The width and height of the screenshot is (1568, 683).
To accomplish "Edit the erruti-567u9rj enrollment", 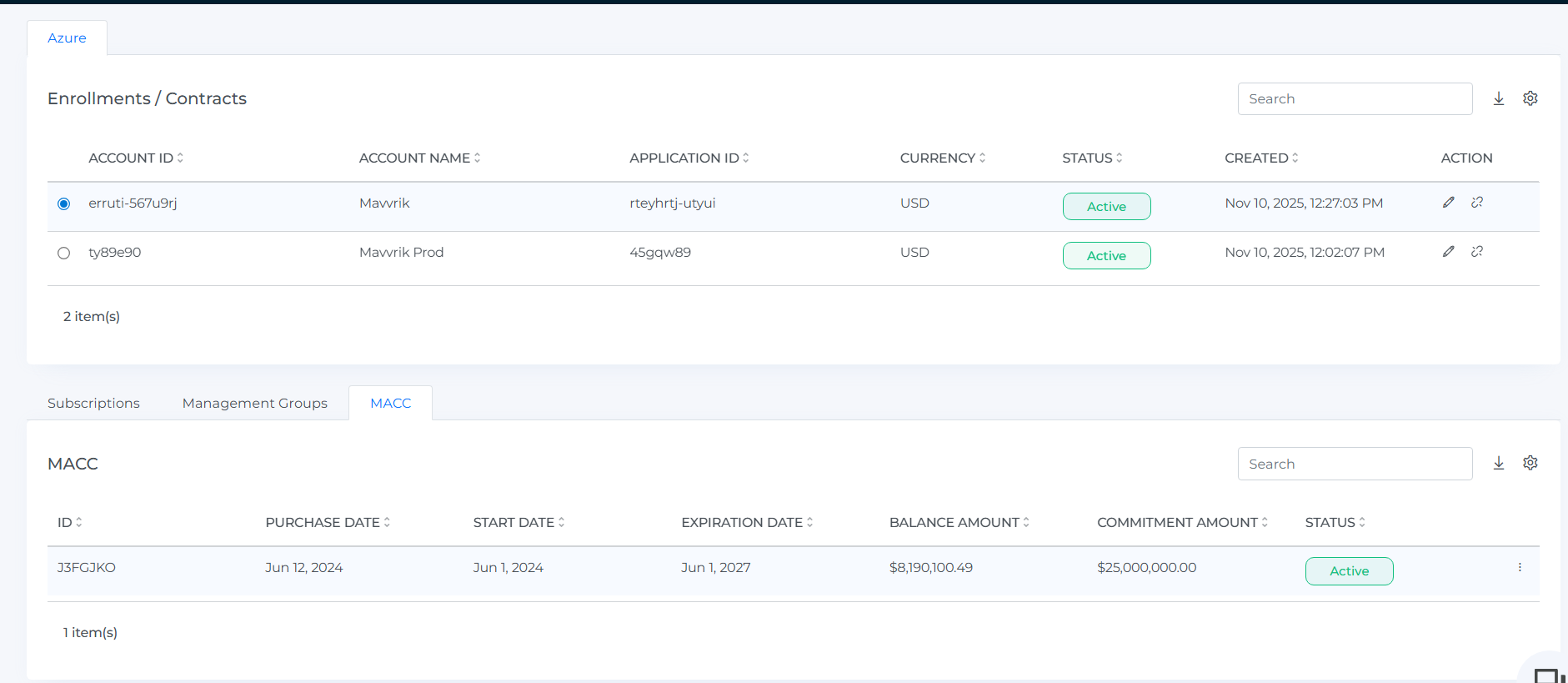I will click(1448, 203).
